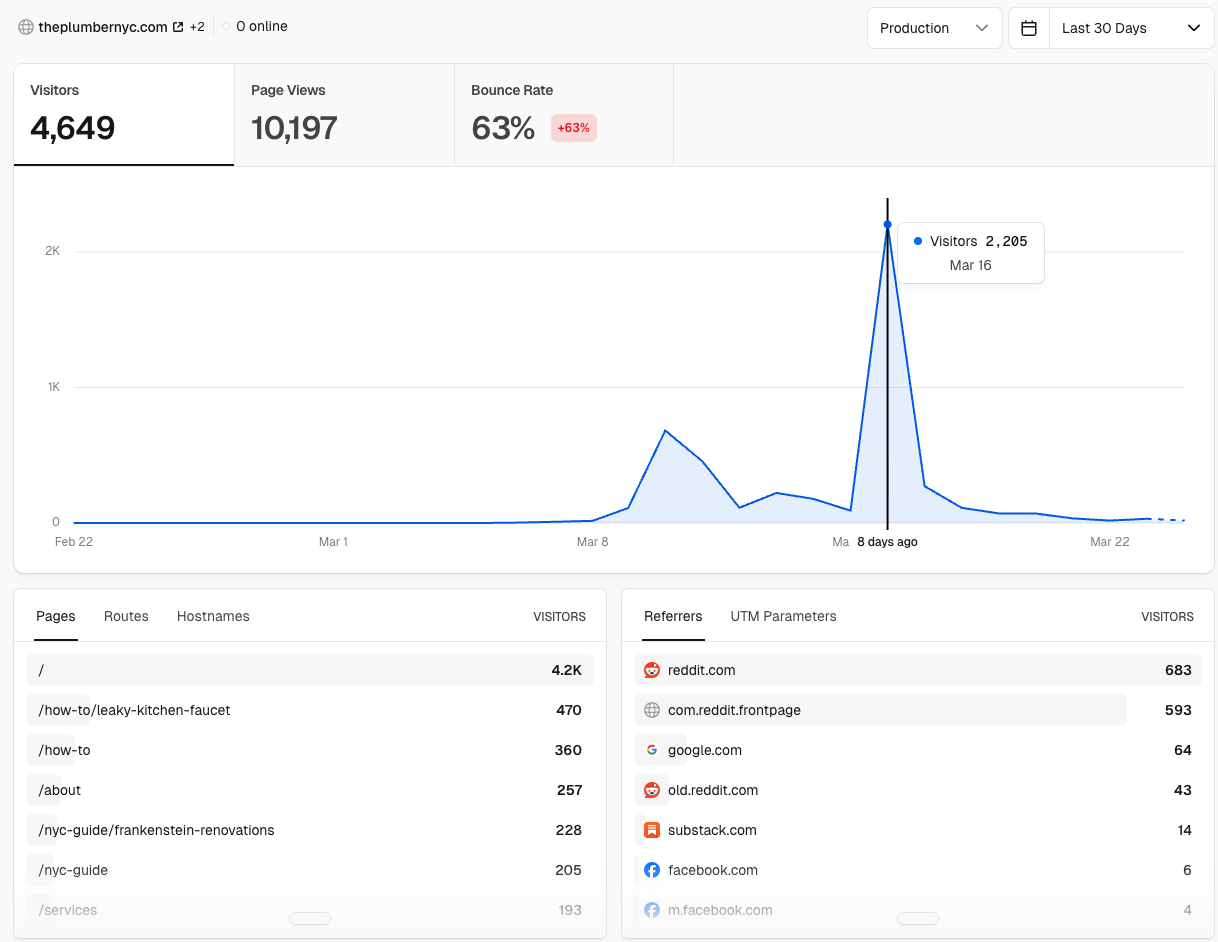Click the VISITORS header in Pages panel

click(560, 617)
